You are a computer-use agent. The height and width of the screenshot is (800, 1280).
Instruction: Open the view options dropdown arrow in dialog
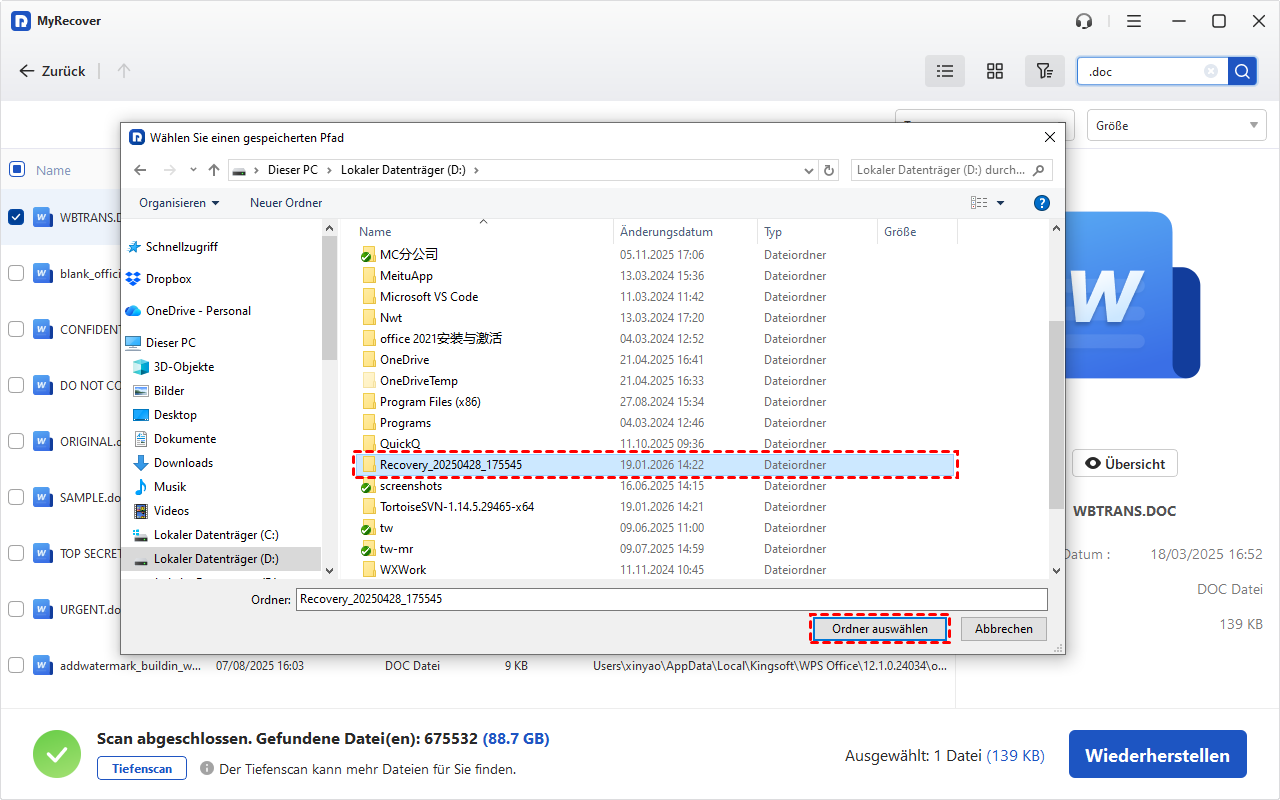[1001, 203]
